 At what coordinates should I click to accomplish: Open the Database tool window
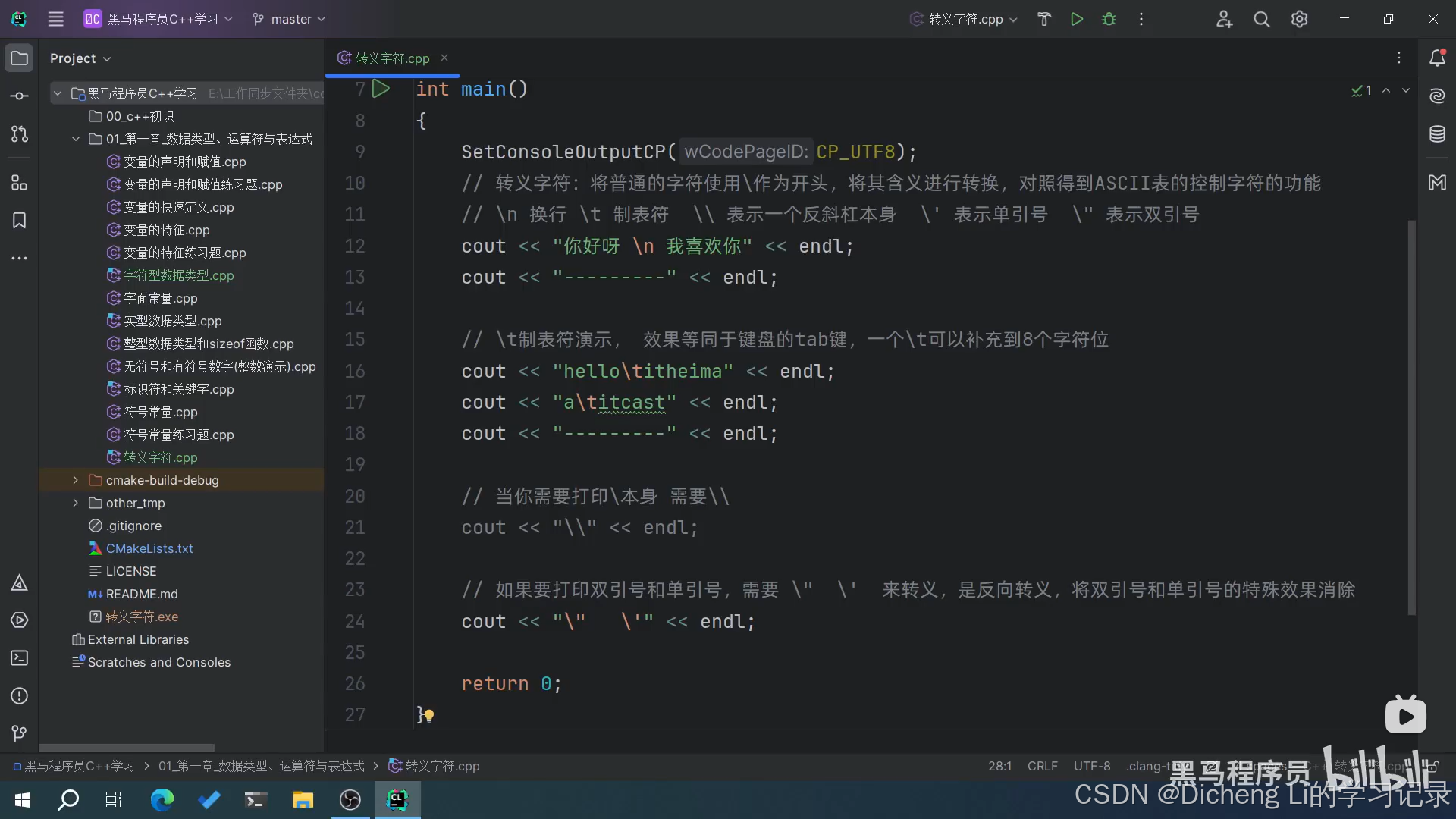pyautogui.click(x=1437, y=134)
